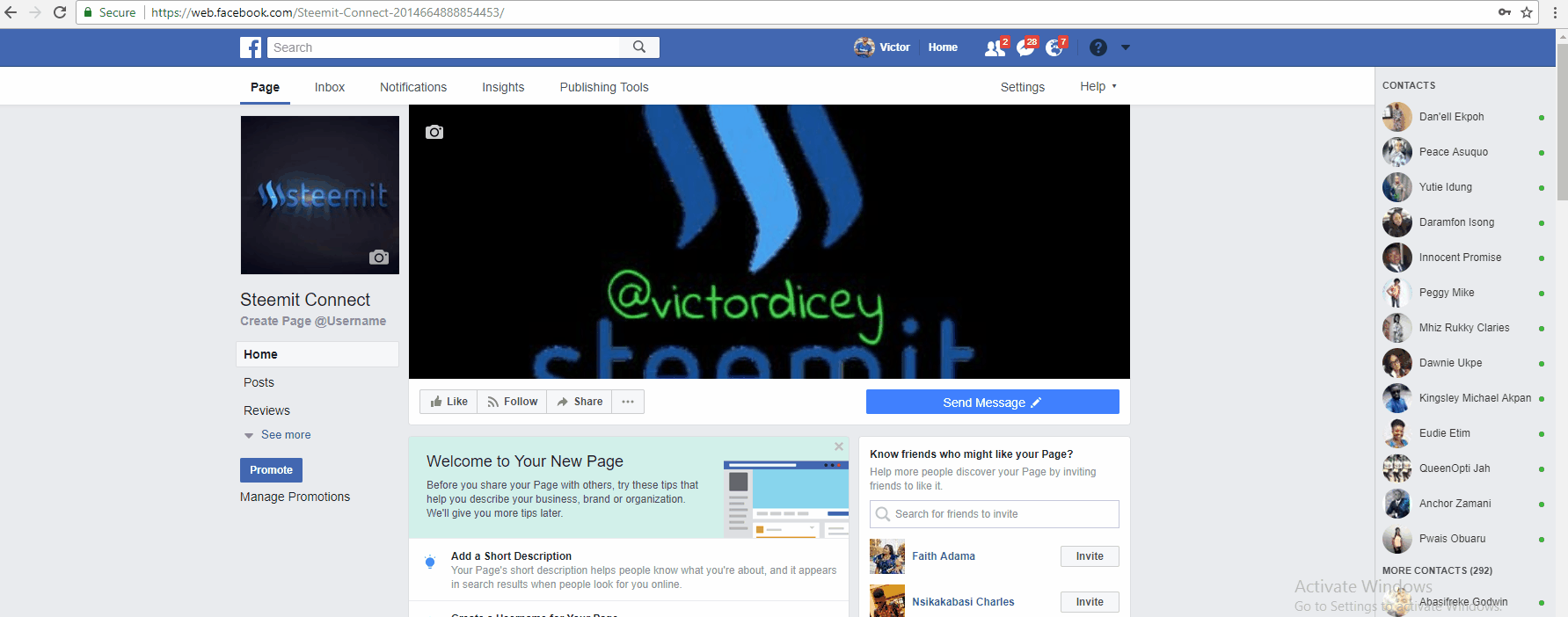This screenshot has height=617, width=1568.
Task: Click the Like button
Action: [x=449, y=402]
